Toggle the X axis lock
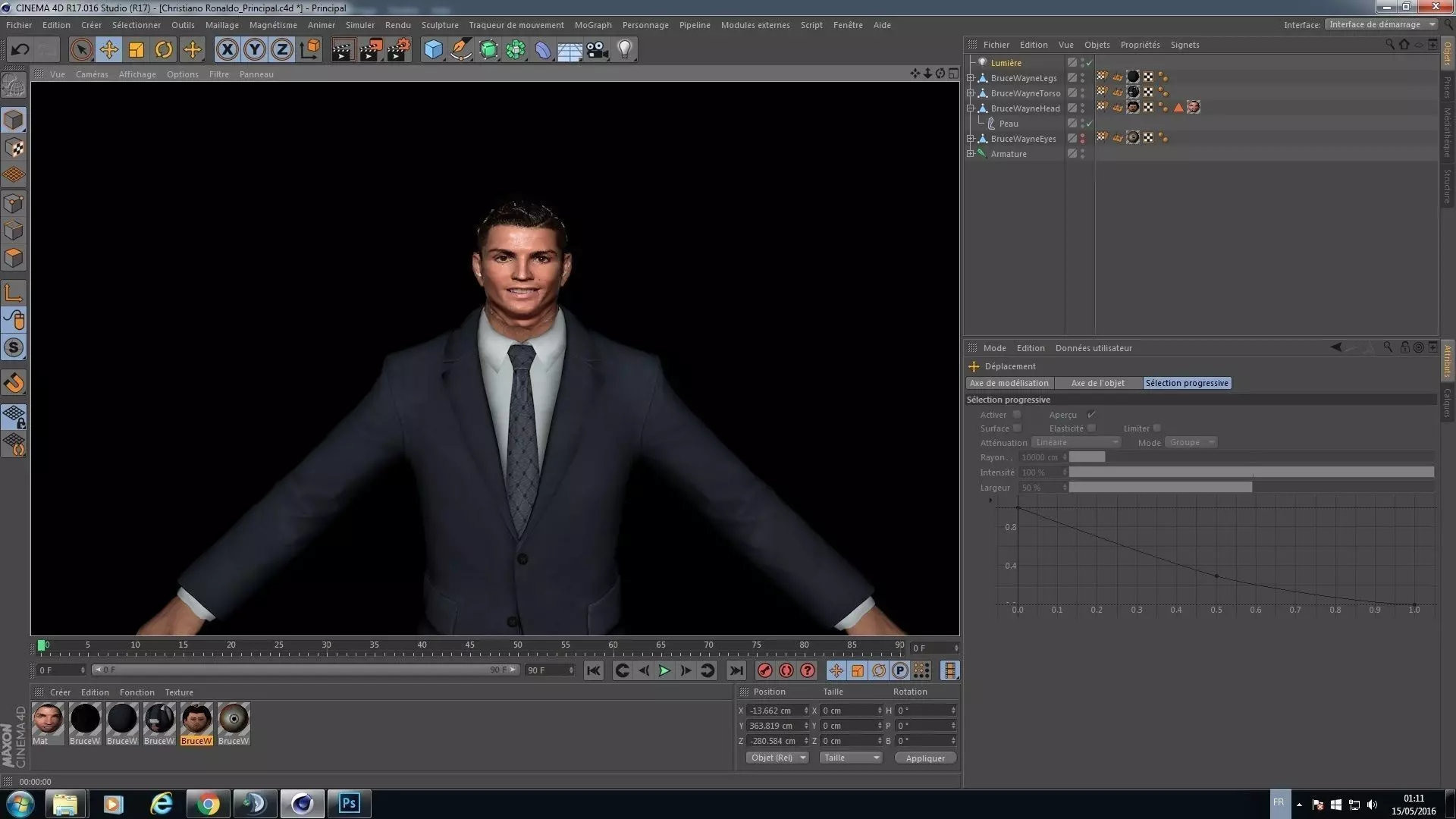 click(227, 50)
